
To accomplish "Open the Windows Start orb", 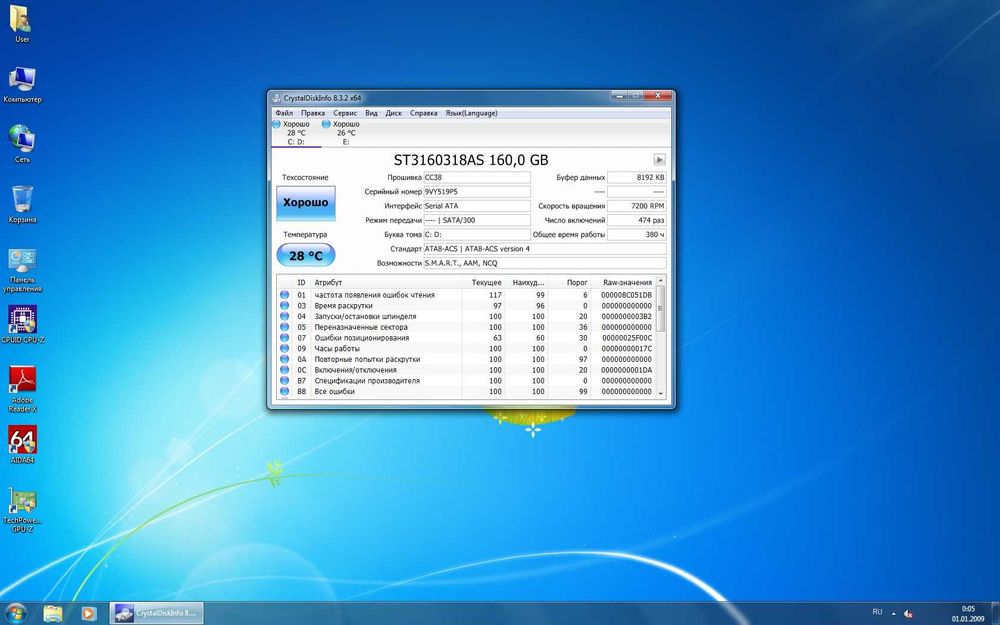I will pyautogui.click(x=15, y=613).
